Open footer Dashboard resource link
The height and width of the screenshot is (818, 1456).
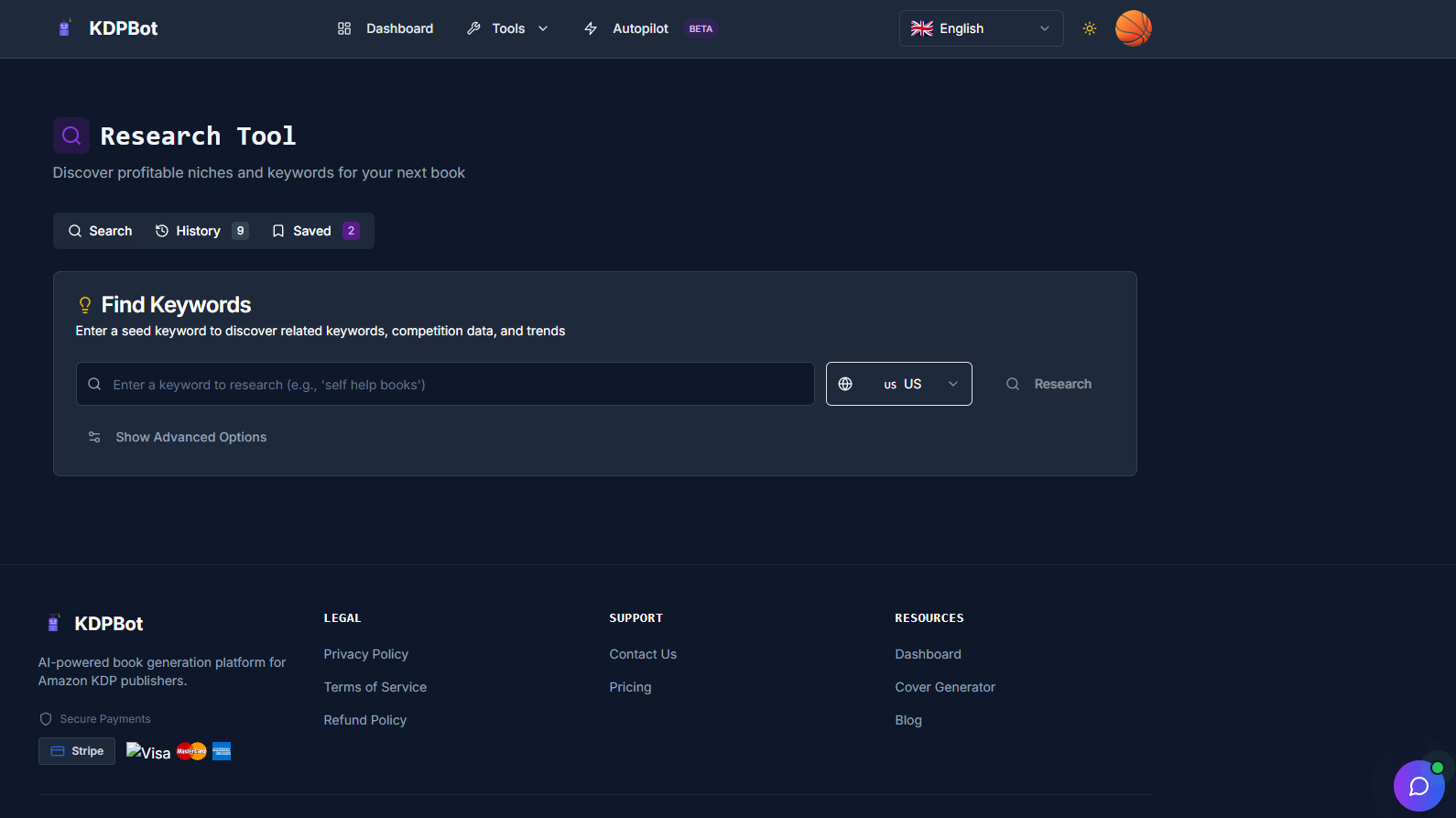coord(929,654)
